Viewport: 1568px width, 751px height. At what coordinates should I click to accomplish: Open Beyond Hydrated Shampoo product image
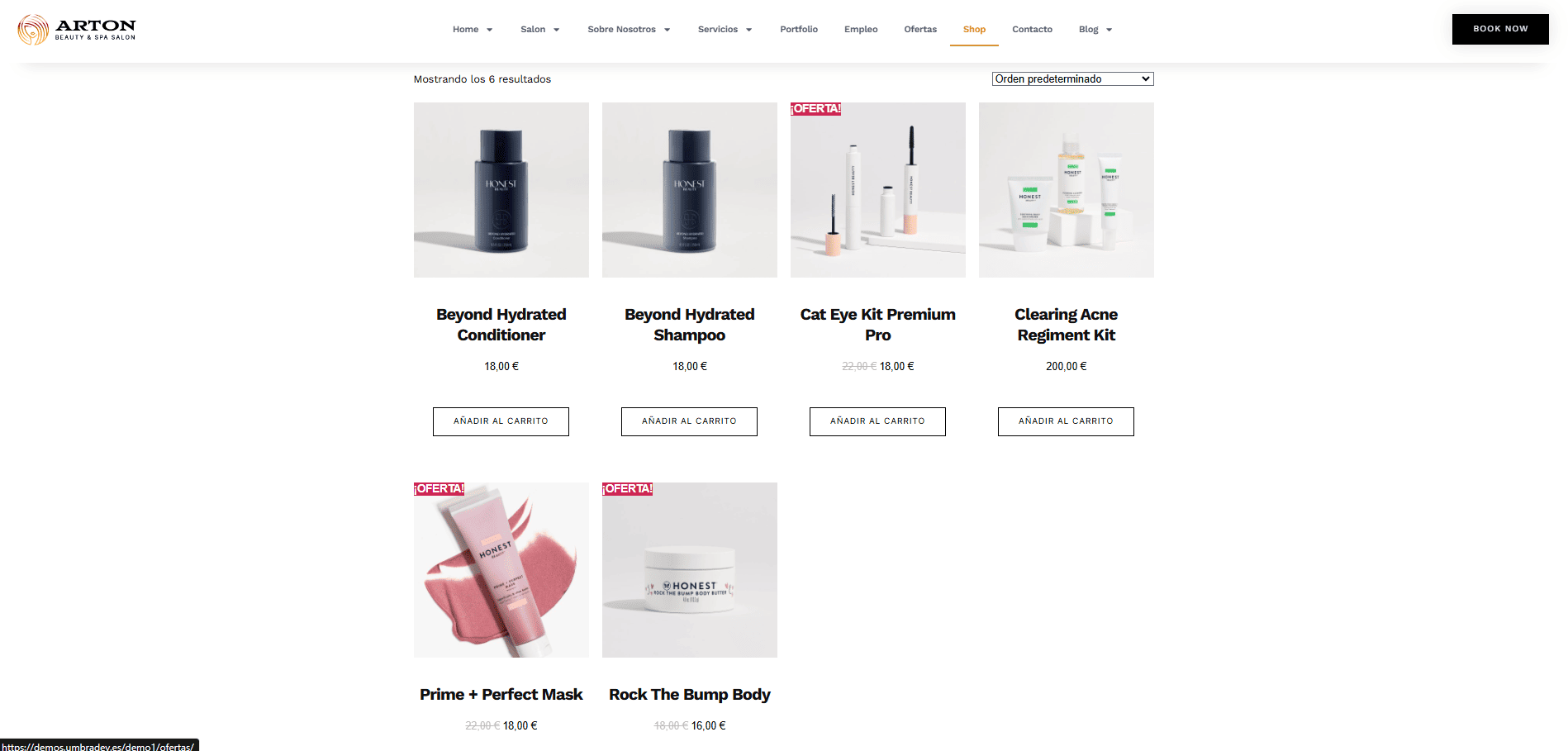[x=690, y=190]
